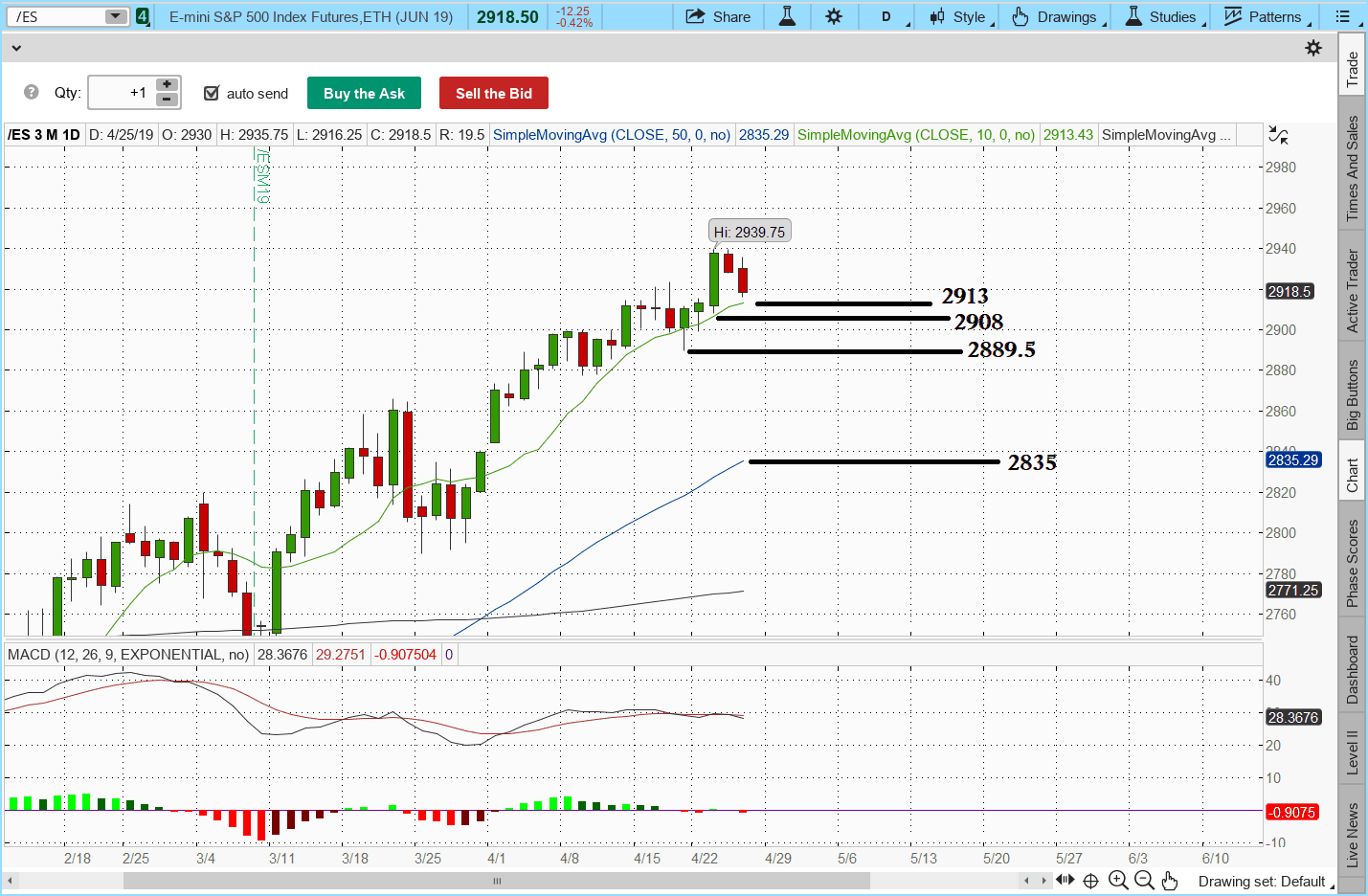
Task: Click the horizontal chart scrollbar
Action: (497, 881)
